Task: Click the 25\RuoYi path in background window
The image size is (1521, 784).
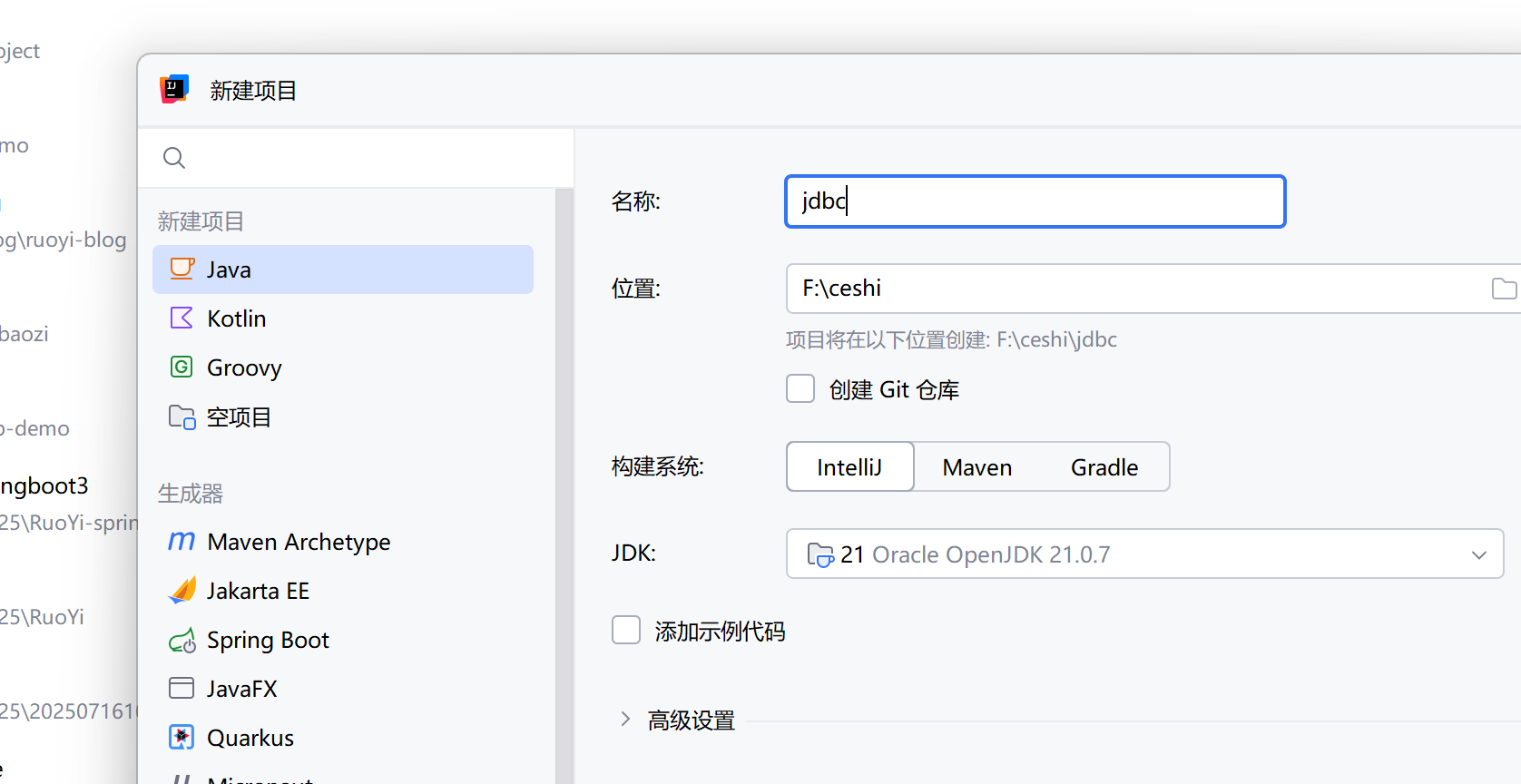Action: tap(43, 617)
